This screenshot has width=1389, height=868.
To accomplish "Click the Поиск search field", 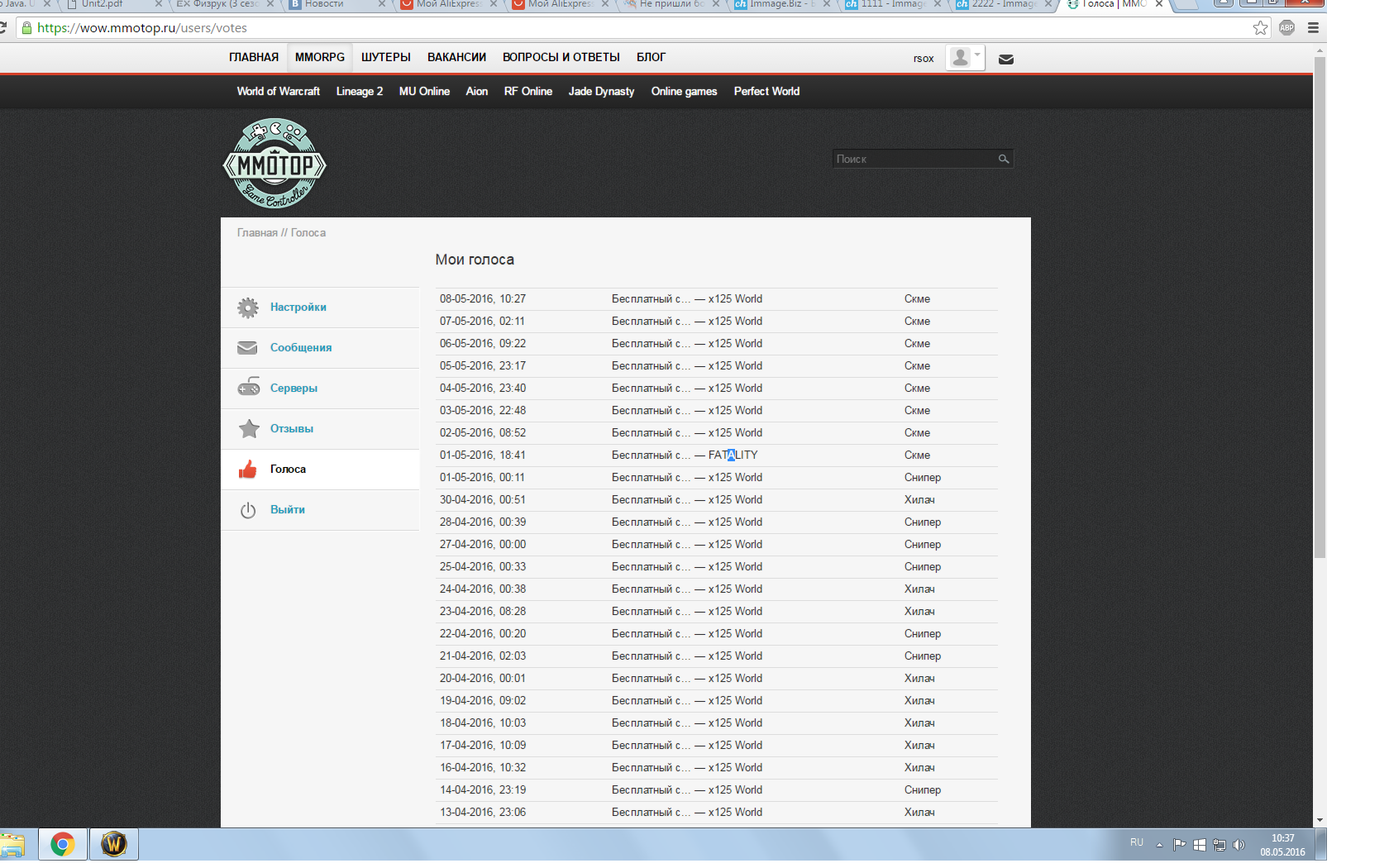I will [x=914, y=159].
